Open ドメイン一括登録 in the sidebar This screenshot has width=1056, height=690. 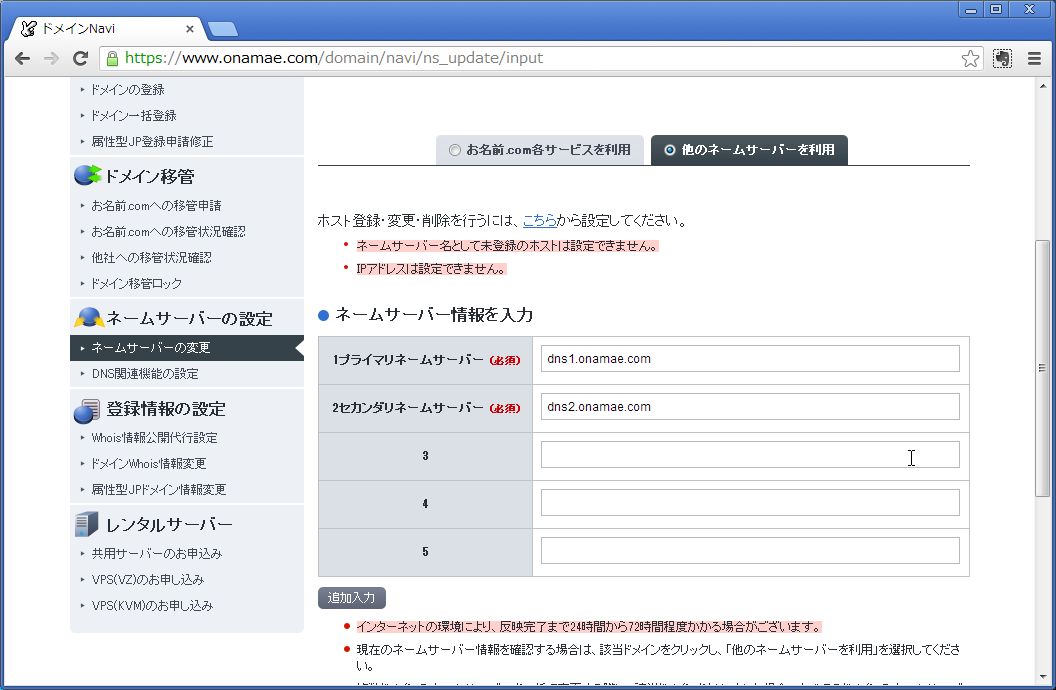[133, 116]
